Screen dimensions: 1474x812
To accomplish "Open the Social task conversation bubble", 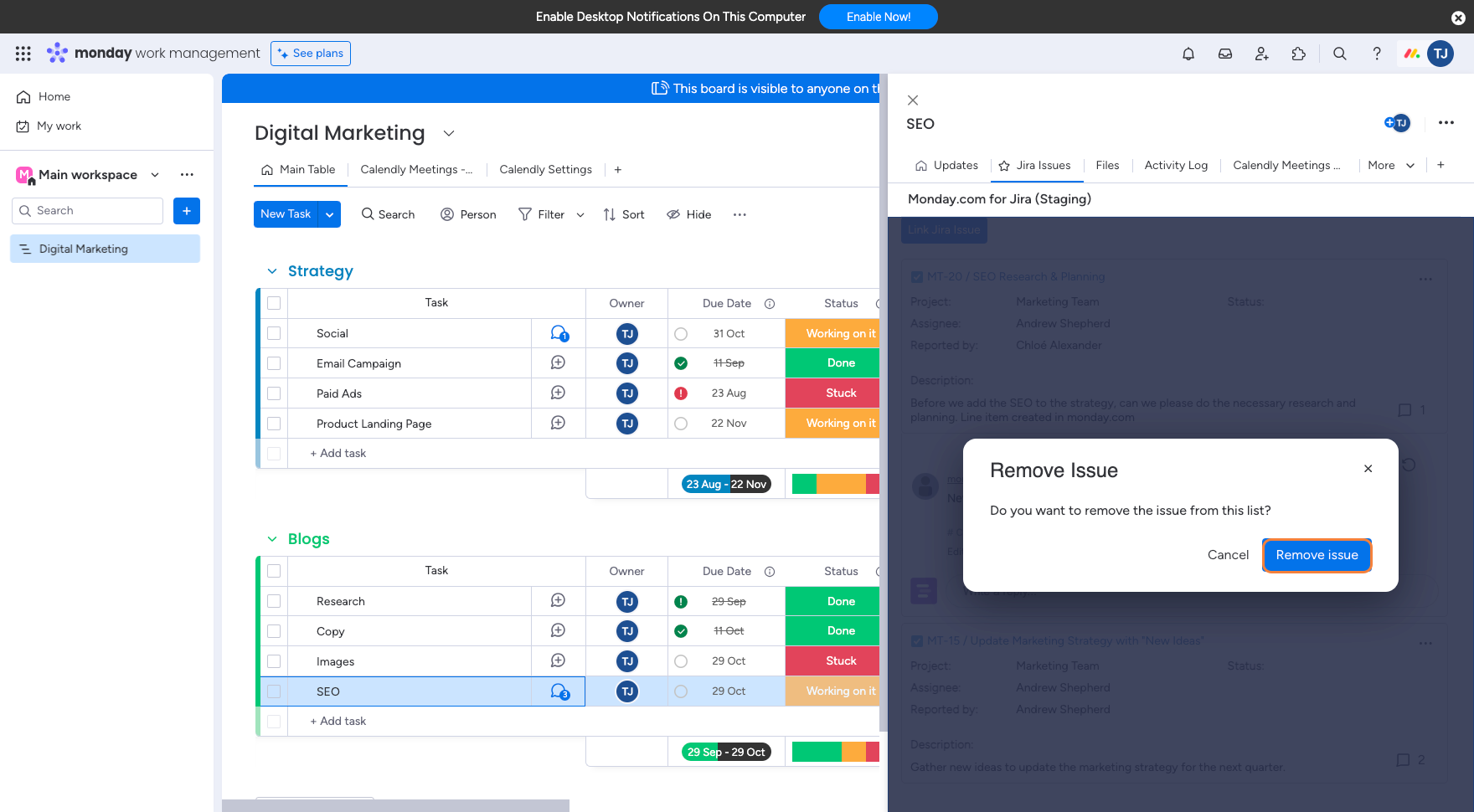I will 559,333.
